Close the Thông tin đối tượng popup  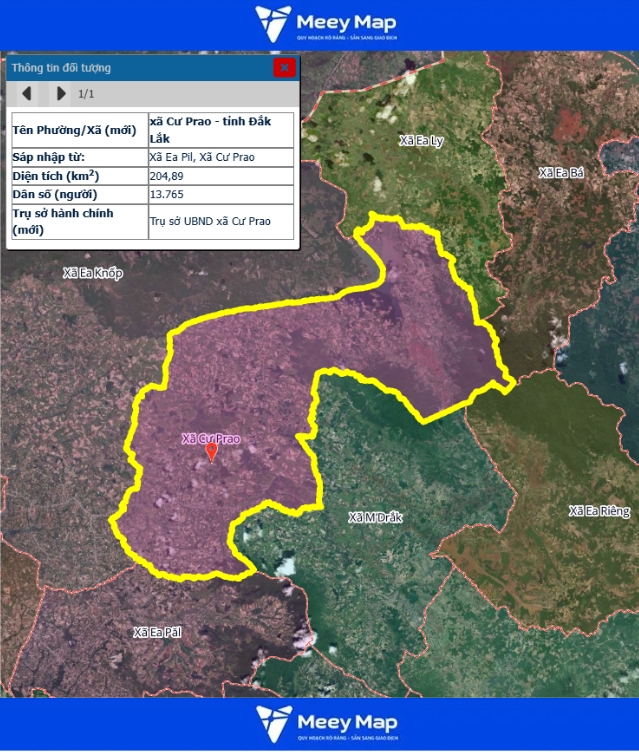point(284,68)
